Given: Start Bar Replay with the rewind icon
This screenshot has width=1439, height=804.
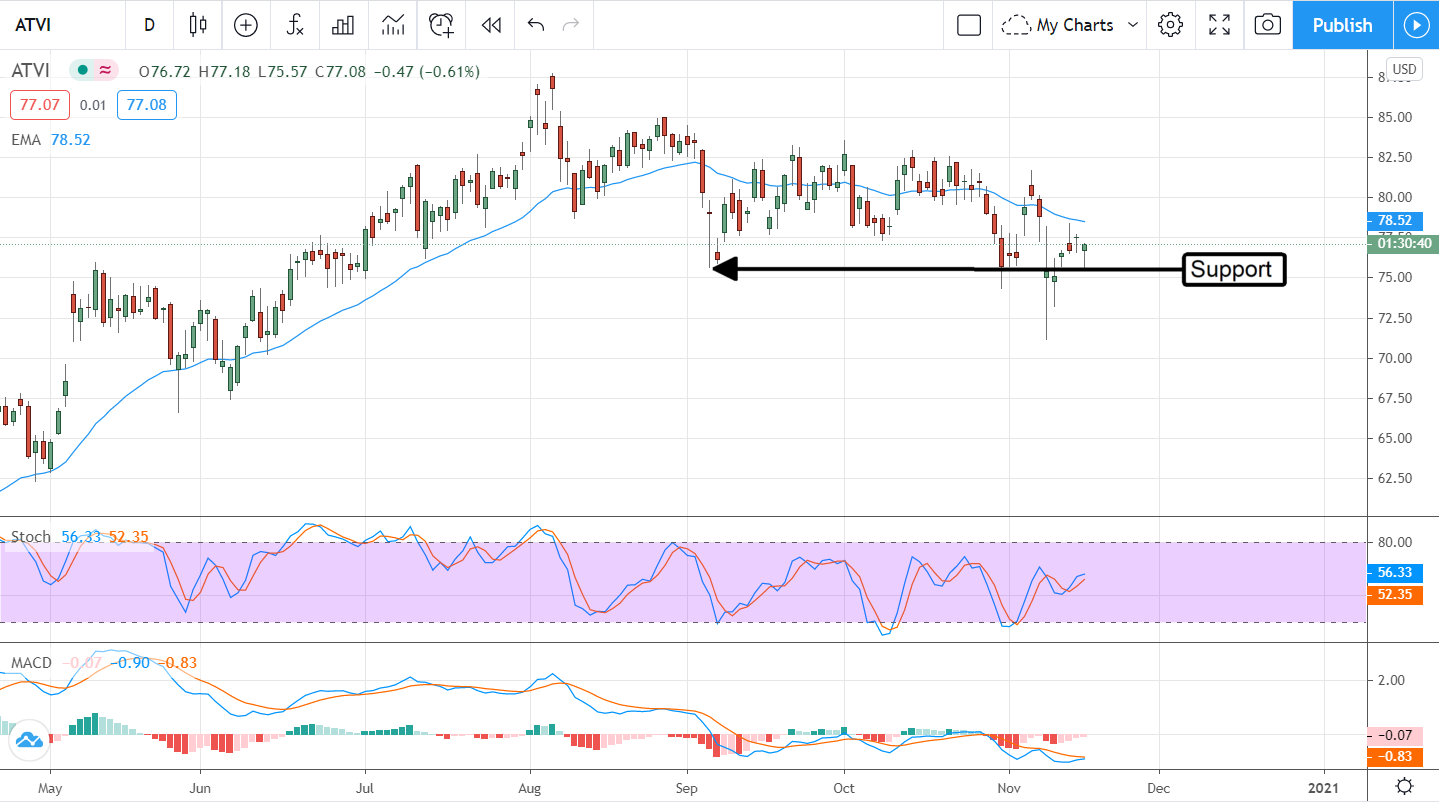Looking at the screenshot, I should [x=490, y=25].
